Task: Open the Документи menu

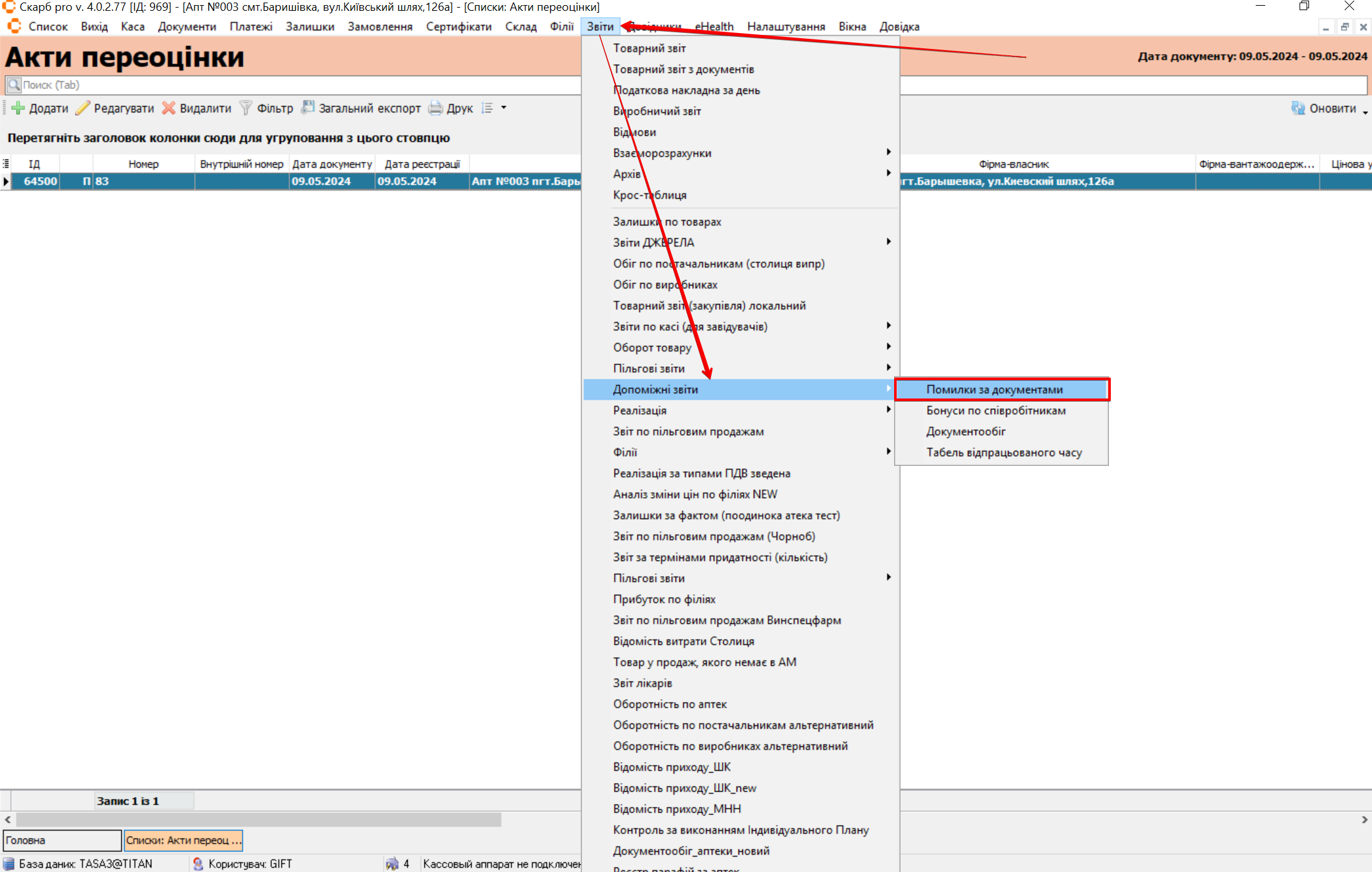Action: point(187,27)
